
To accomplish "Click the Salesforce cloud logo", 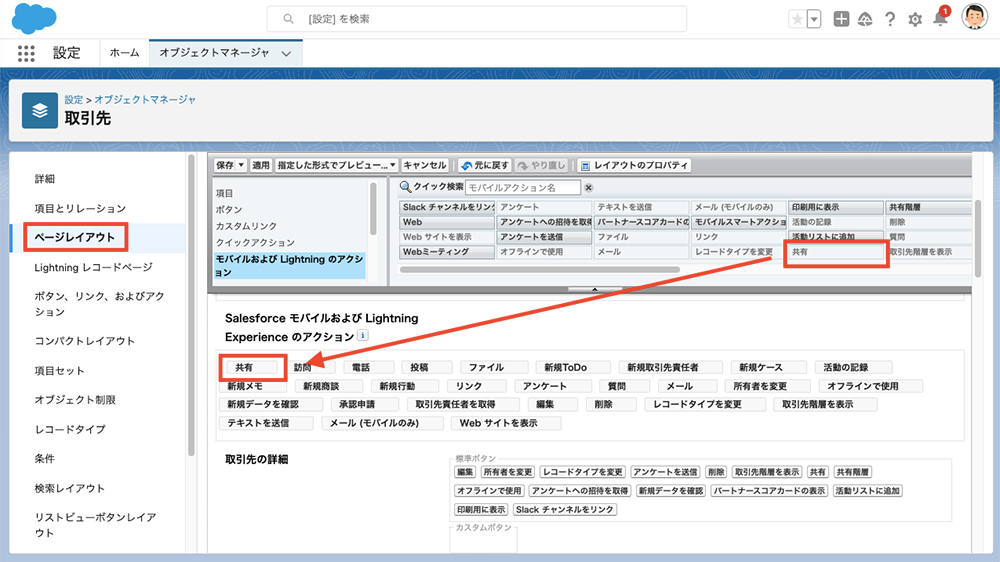I will (x=34, y=18).
